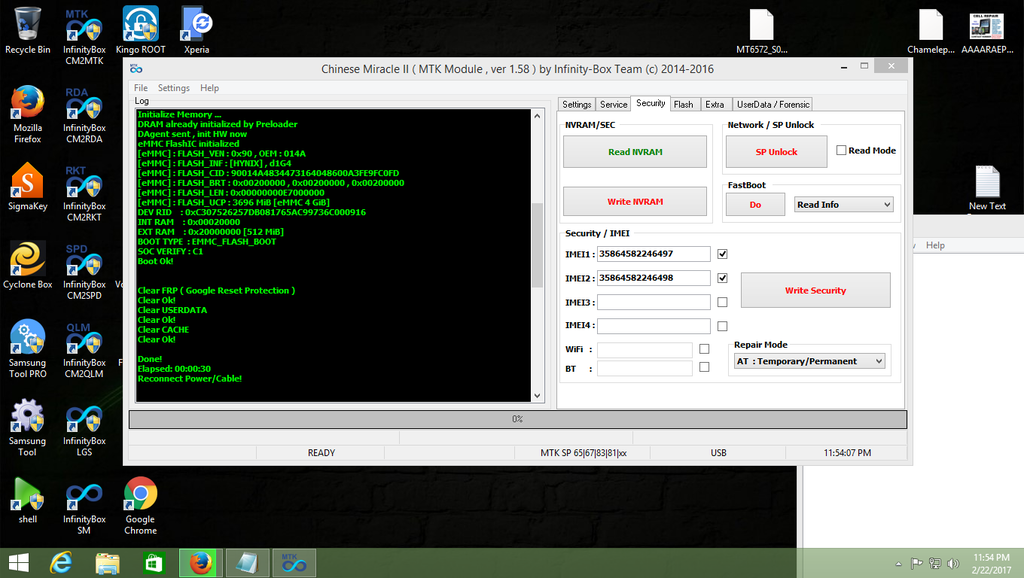The image size is (1024, 578).
Task: Open the Samsung Tool PRO shortcut
Action: pyautogui.click(x=27, y=341)
